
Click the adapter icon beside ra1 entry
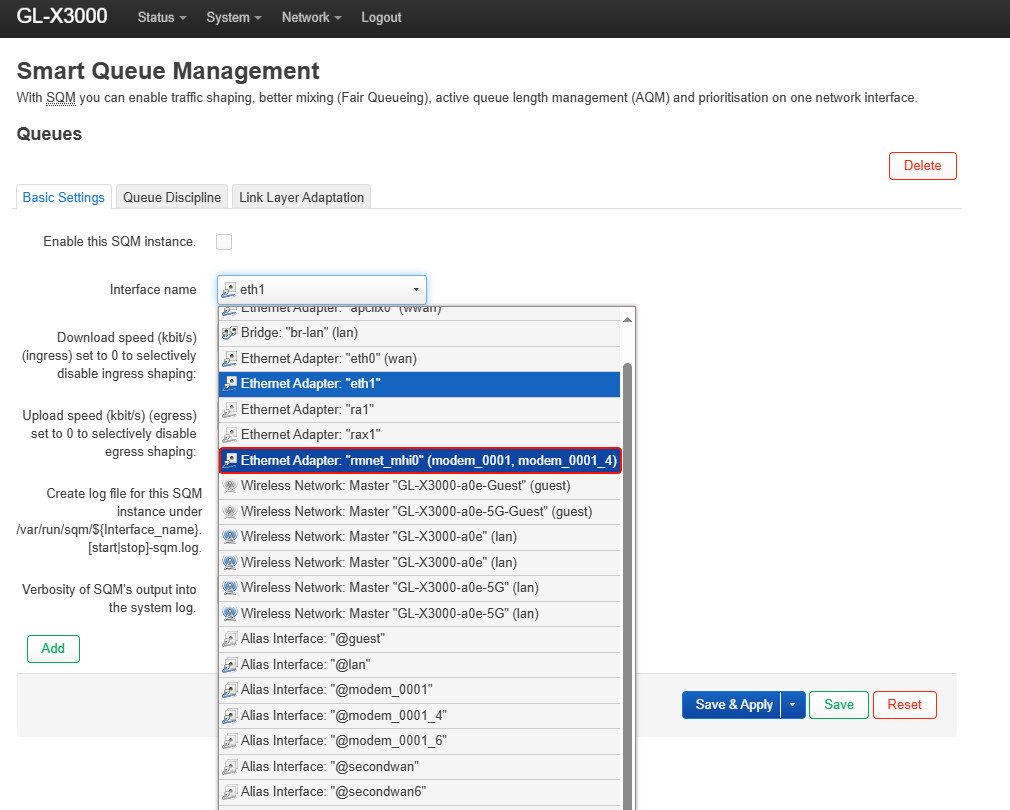(229, 409)
